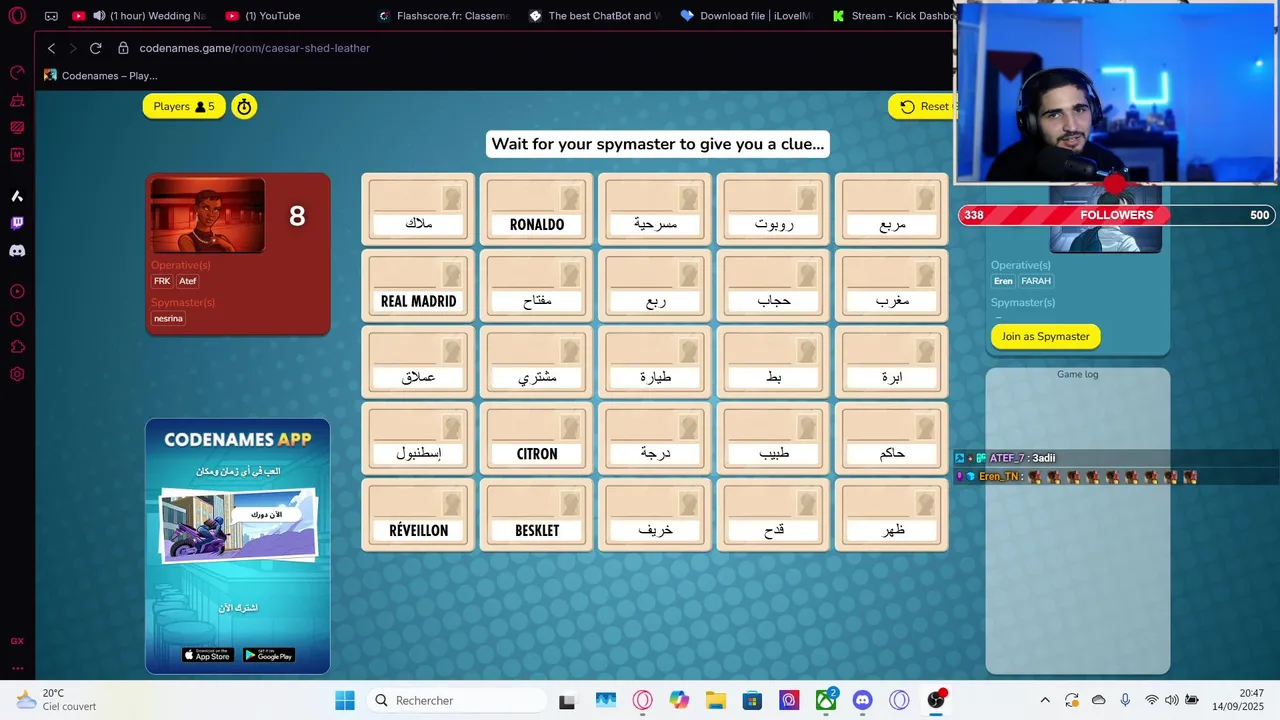Open Extensions cube icon in sidebar
The height and width of the screenshot is (720, 1280).
pos(17,347)
